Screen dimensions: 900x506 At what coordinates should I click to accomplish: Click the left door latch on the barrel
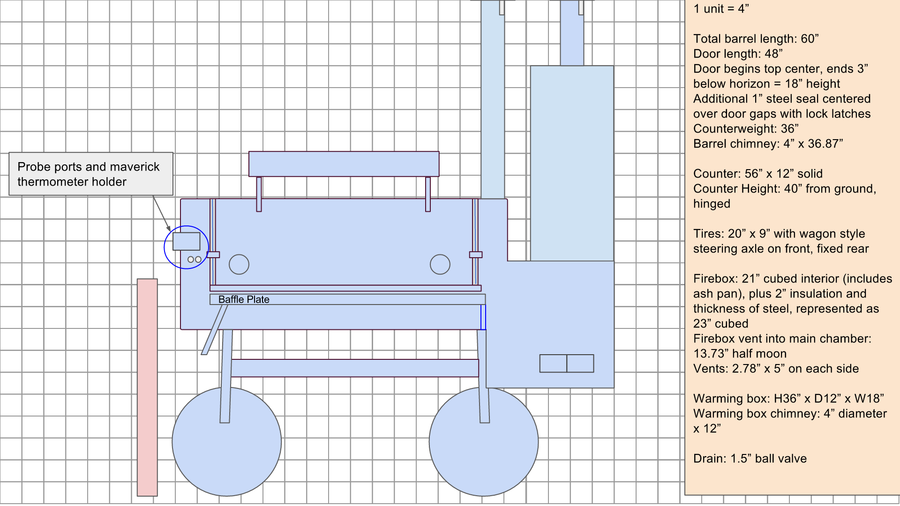tap(213, 254)
